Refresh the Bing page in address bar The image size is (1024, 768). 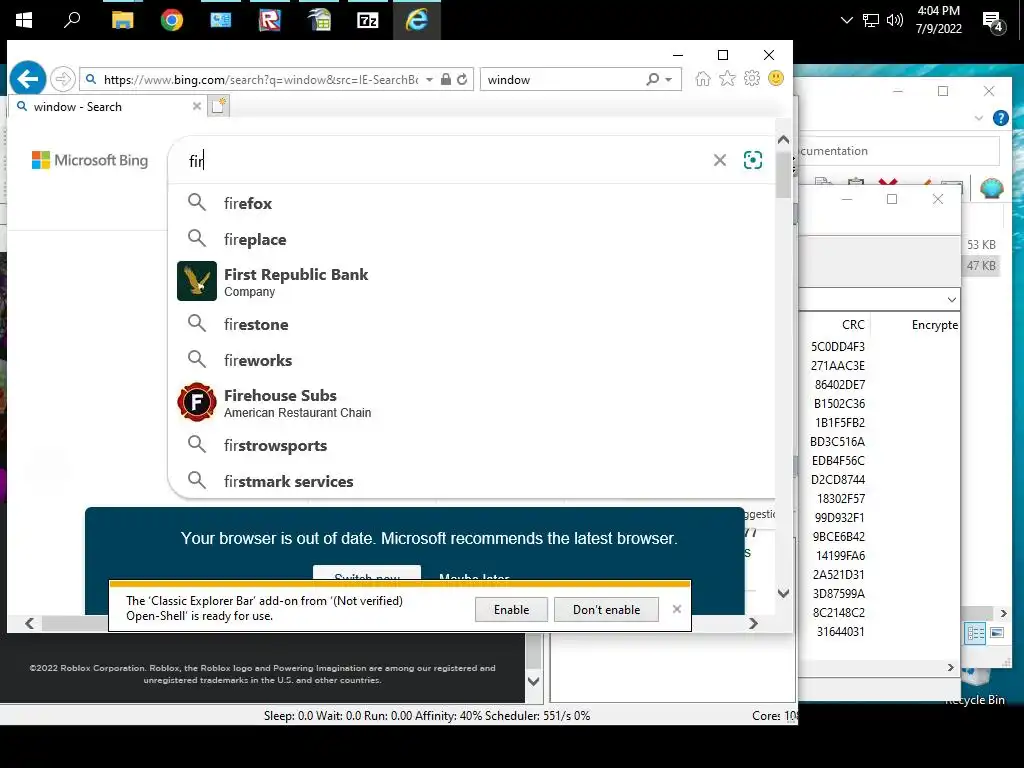pyautogui.click(x=462, y=80)
